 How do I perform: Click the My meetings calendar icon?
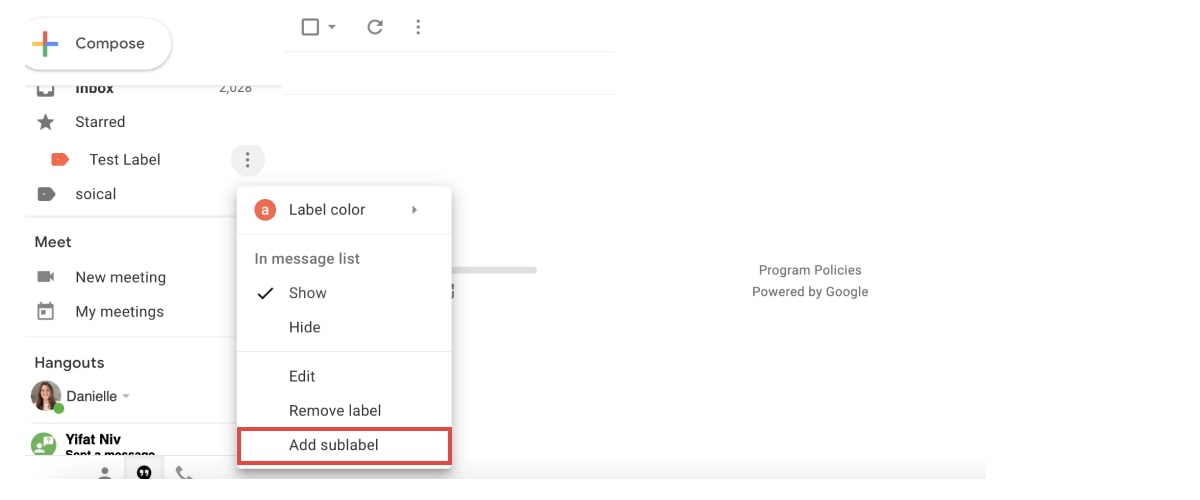[x=45, y=311]
